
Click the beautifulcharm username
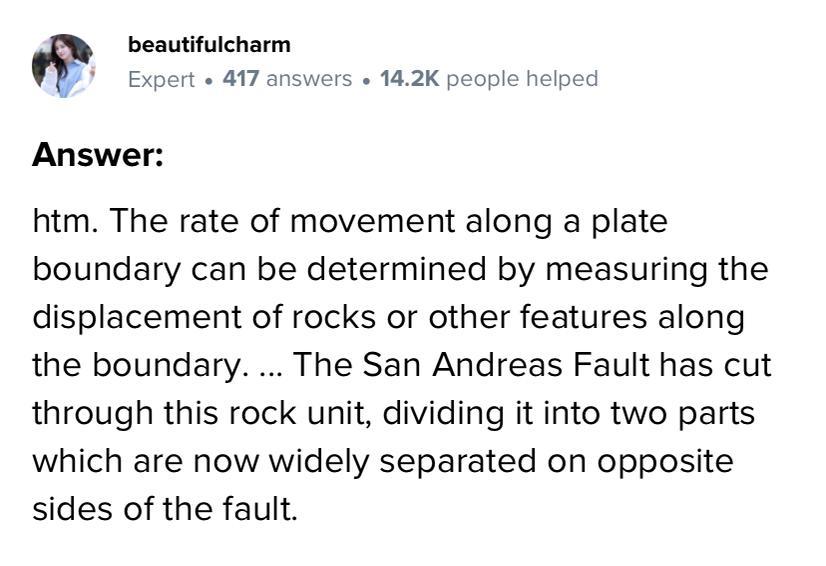209,45
